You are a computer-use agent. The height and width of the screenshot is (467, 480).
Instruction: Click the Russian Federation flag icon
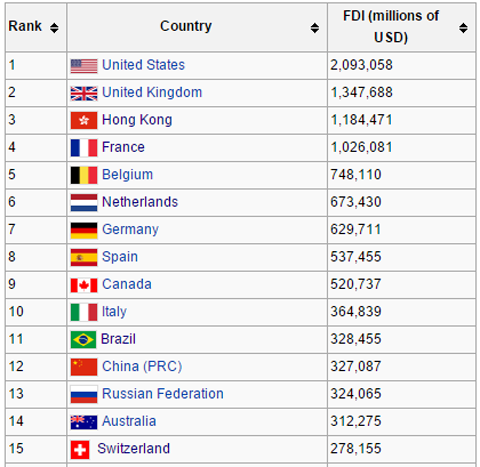pyautogui.click(x=84, y=394)
